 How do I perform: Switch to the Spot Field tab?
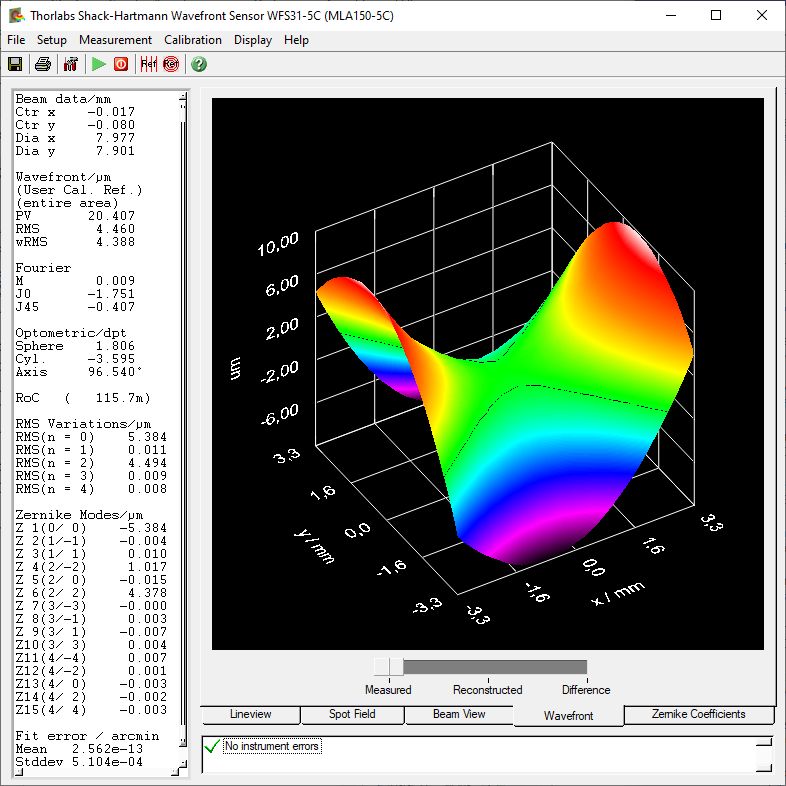(352, 715)
